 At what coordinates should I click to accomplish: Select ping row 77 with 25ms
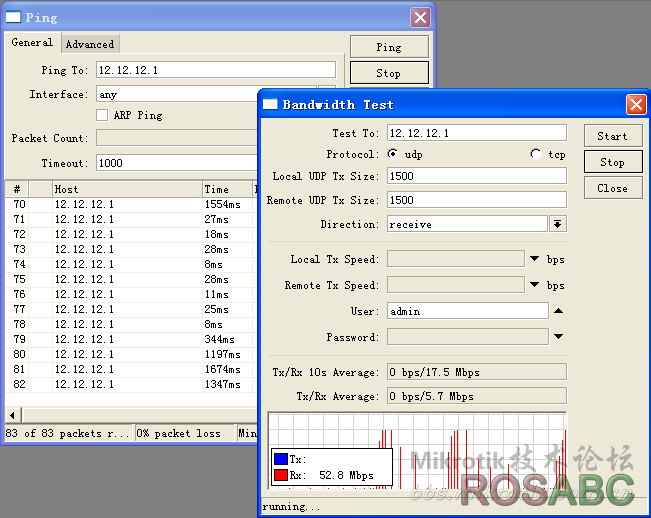[x=131, y=309]
